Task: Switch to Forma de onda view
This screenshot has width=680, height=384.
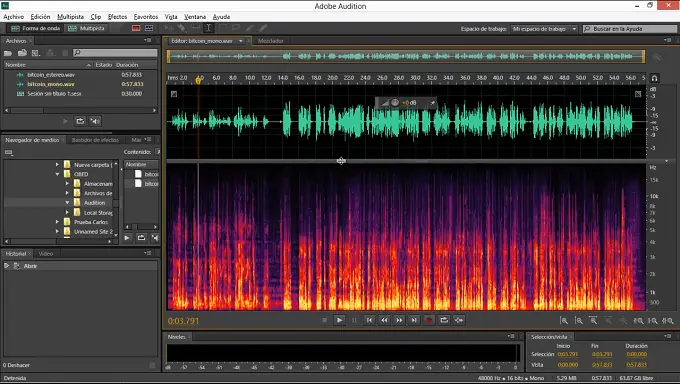Action: pyautogui.click(x=36, y=28)
